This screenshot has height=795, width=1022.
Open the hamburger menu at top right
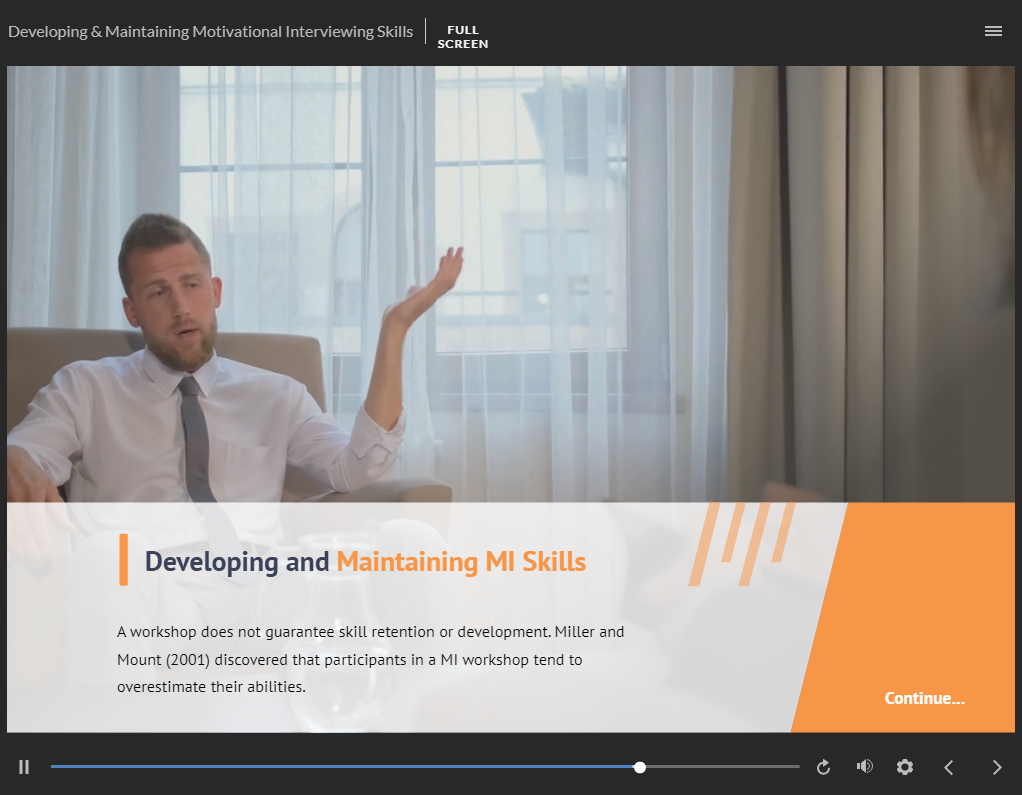pyautogui.click(x=993, y=31)
